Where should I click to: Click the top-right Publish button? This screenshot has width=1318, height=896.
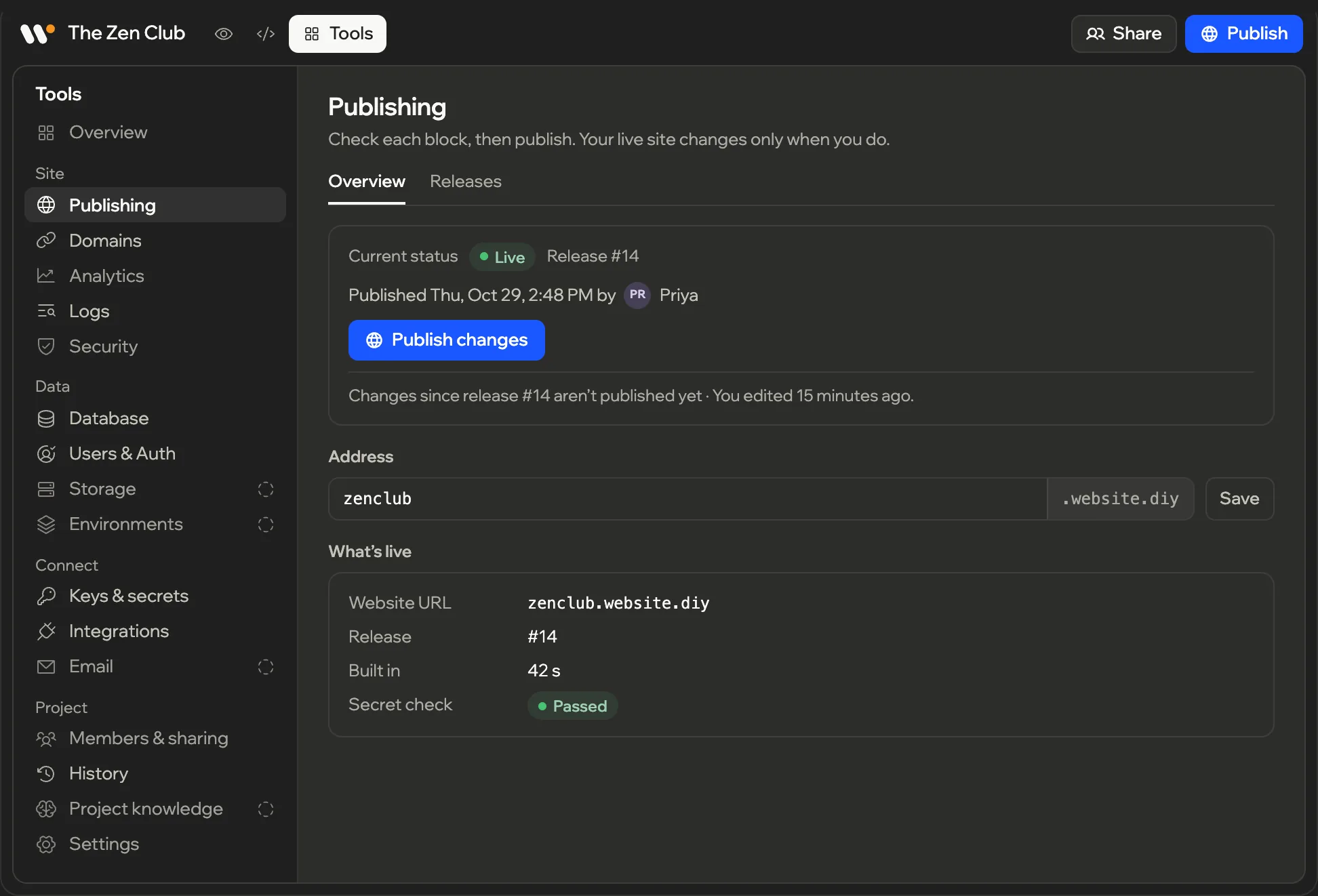[1243, 34]
